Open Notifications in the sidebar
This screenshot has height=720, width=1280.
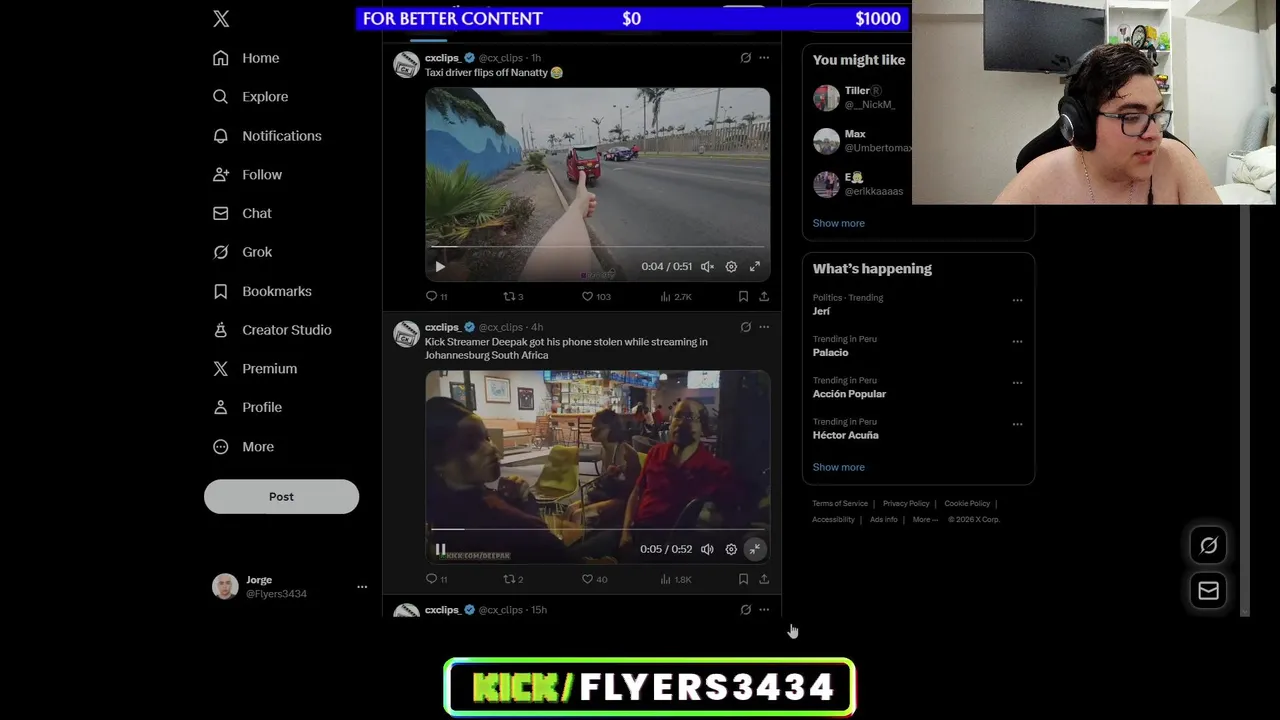[267, 136]
